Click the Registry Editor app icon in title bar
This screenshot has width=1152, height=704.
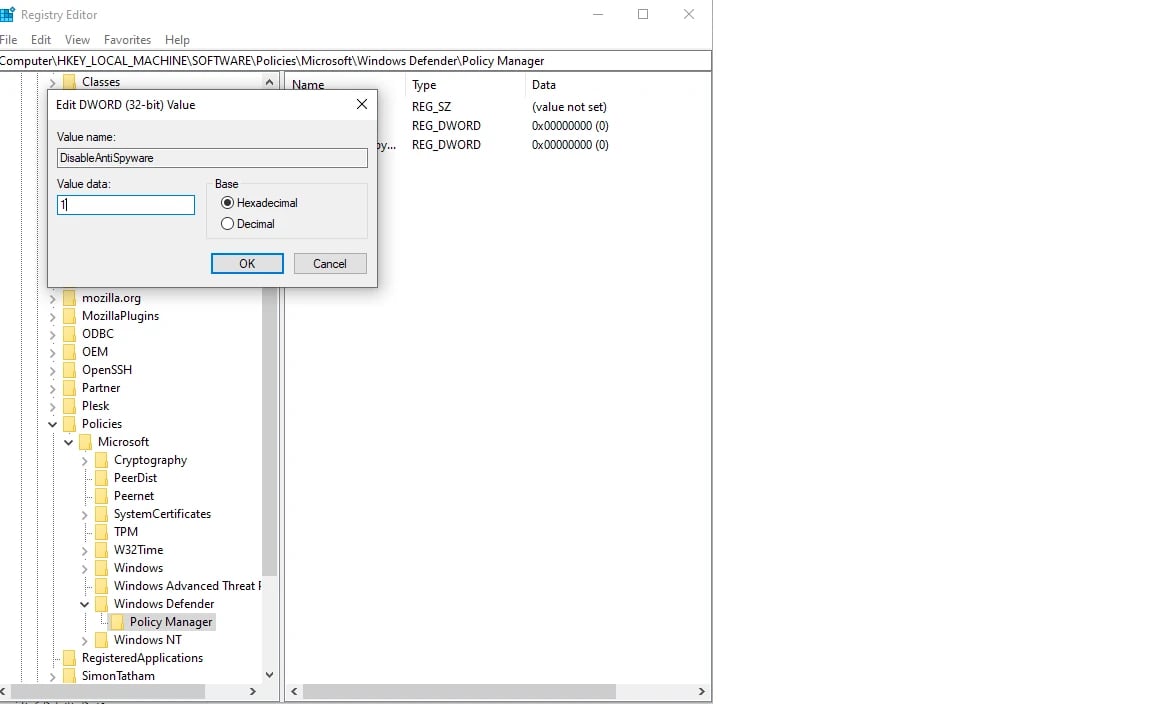7,14
